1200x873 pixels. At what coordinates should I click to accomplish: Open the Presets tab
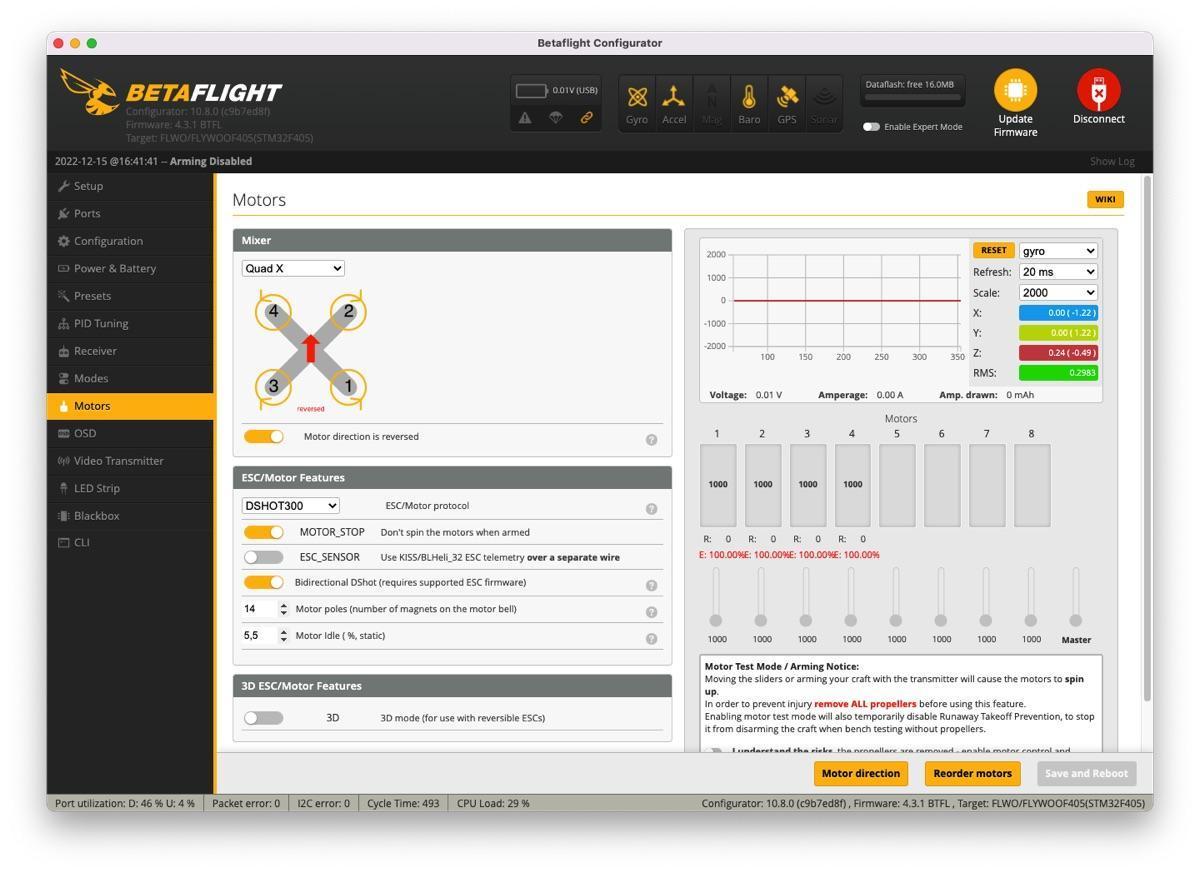point(130,296)
